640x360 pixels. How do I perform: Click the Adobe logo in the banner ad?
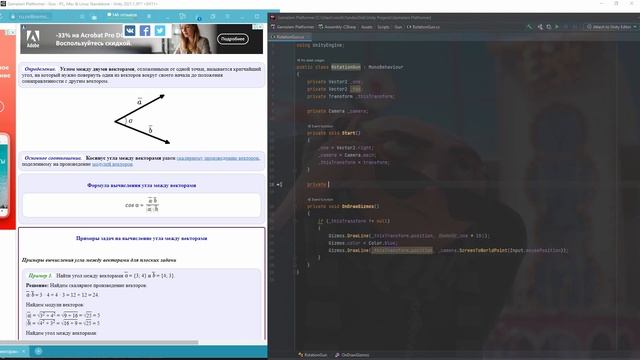[x=33, y=39]
